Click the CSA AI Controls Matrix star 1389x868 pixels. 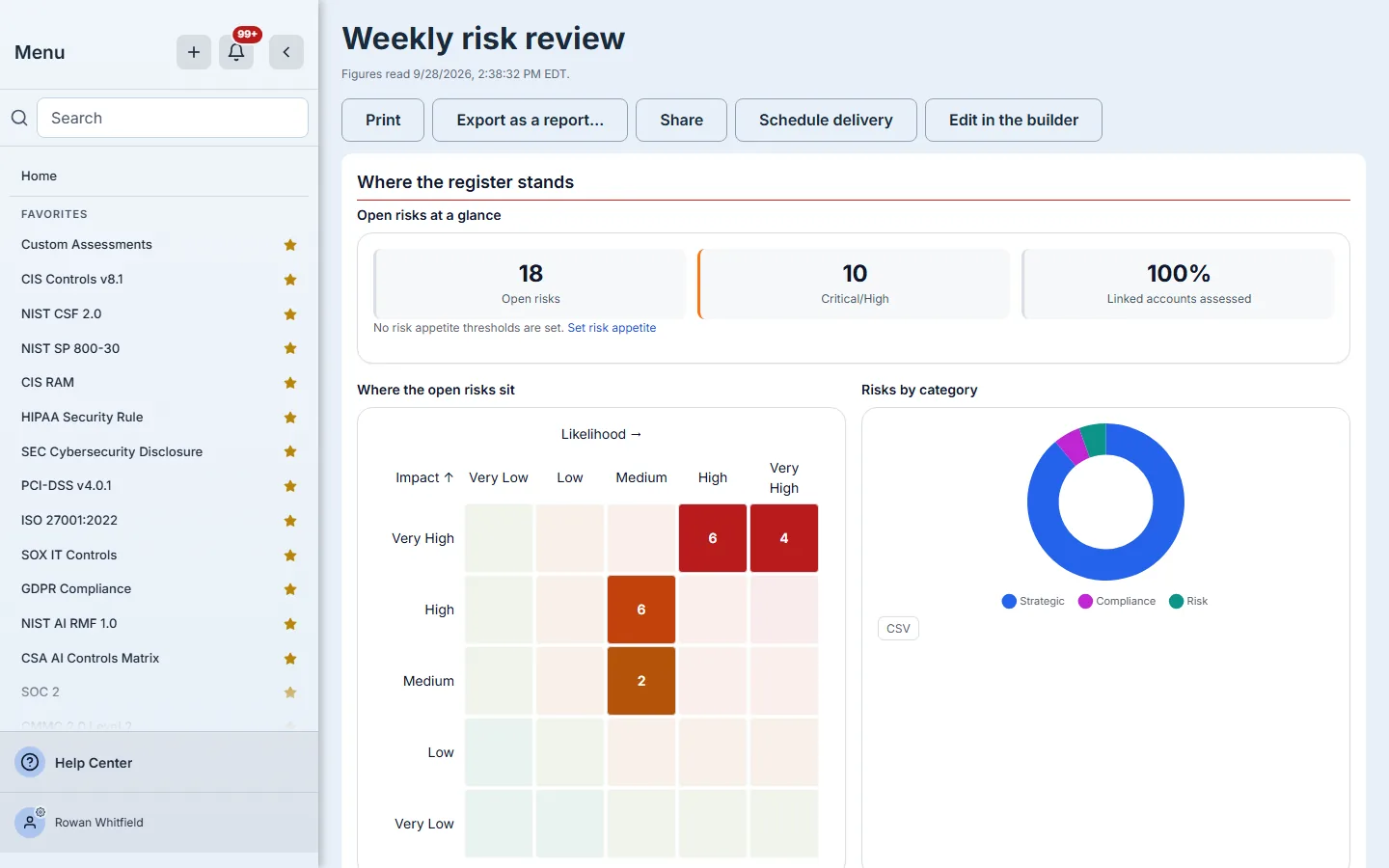(x=290, y=659)
